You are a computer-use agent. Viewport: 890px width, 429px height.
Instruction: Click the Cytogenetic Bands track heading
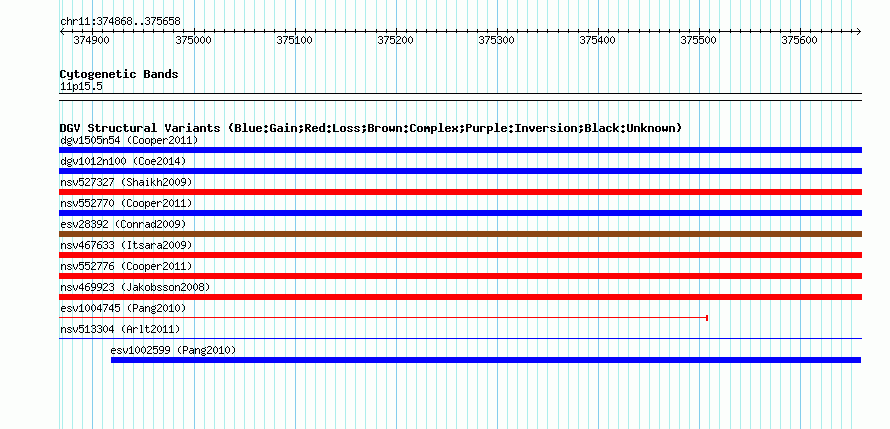(119, 74)
